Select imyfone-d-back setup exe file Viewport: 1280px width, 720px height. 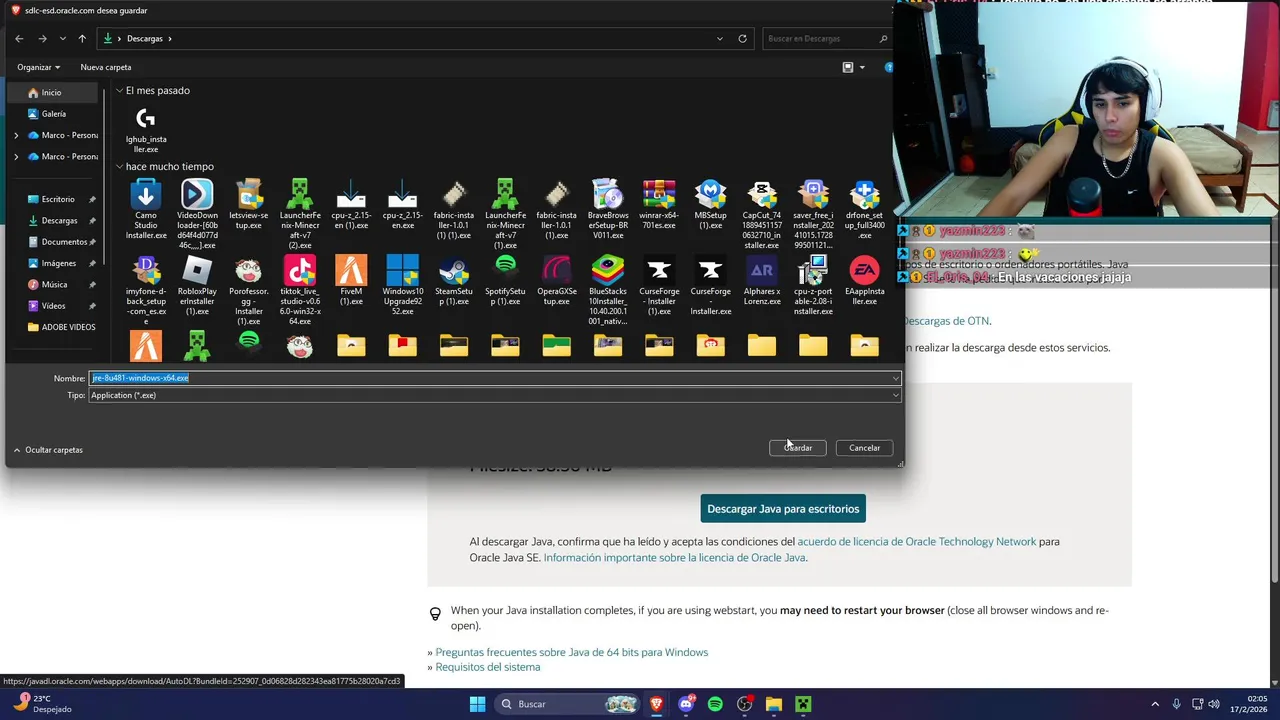pos(146,291)
